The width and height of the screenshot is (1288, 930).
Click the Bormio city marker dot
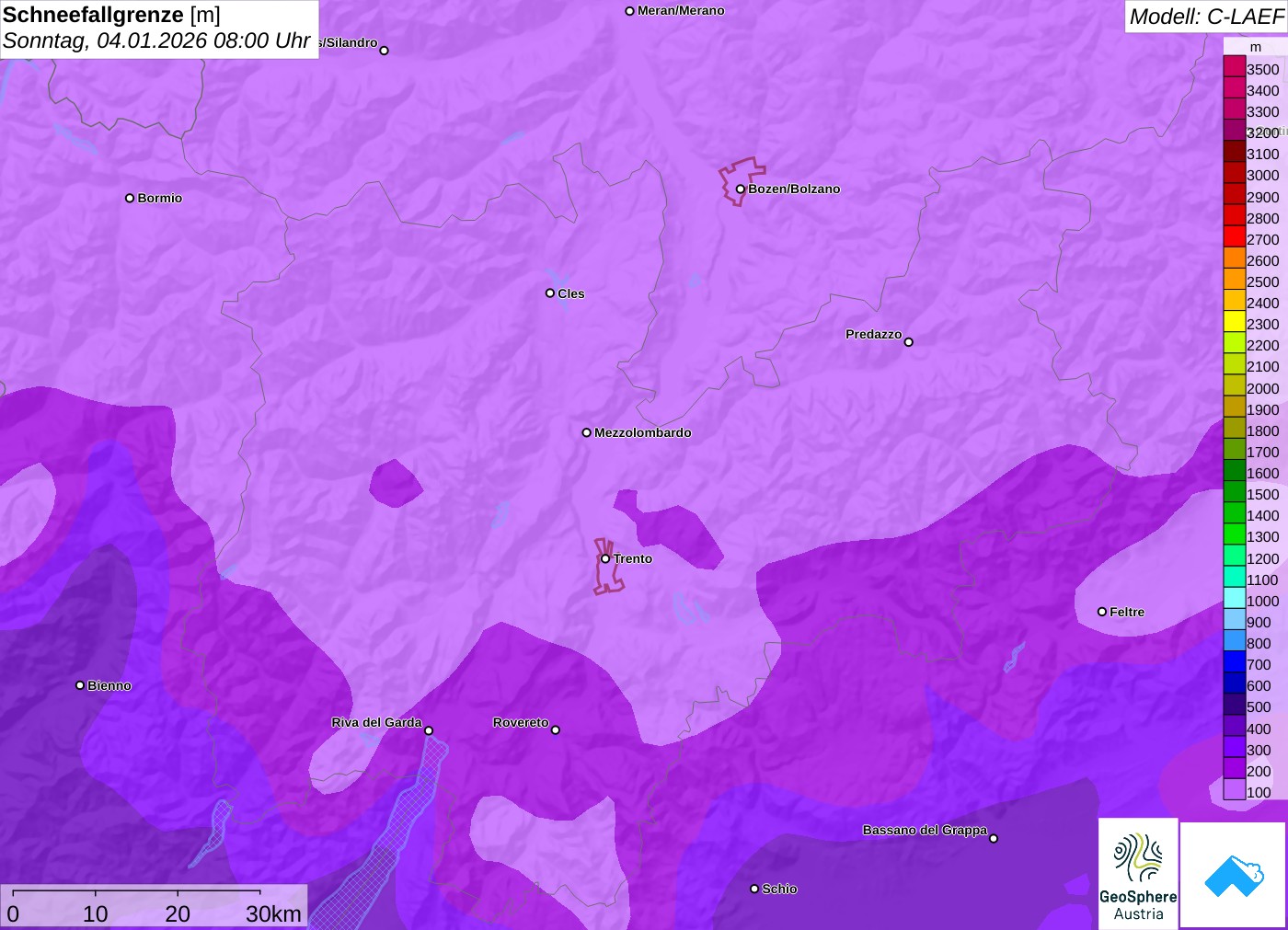[x=130, y=198]
